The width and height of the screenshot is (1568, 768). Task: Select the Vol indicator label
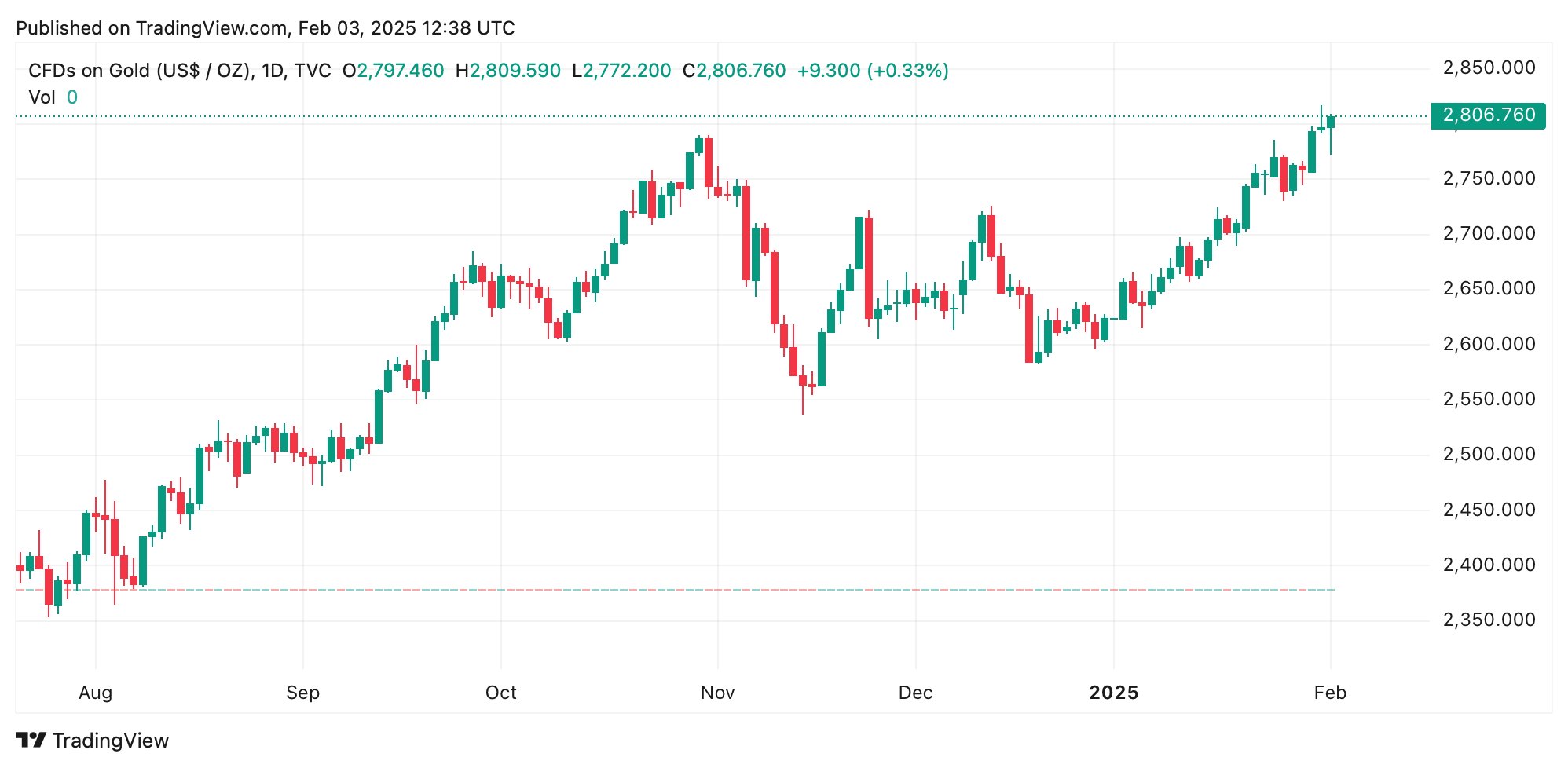(42, 97)
